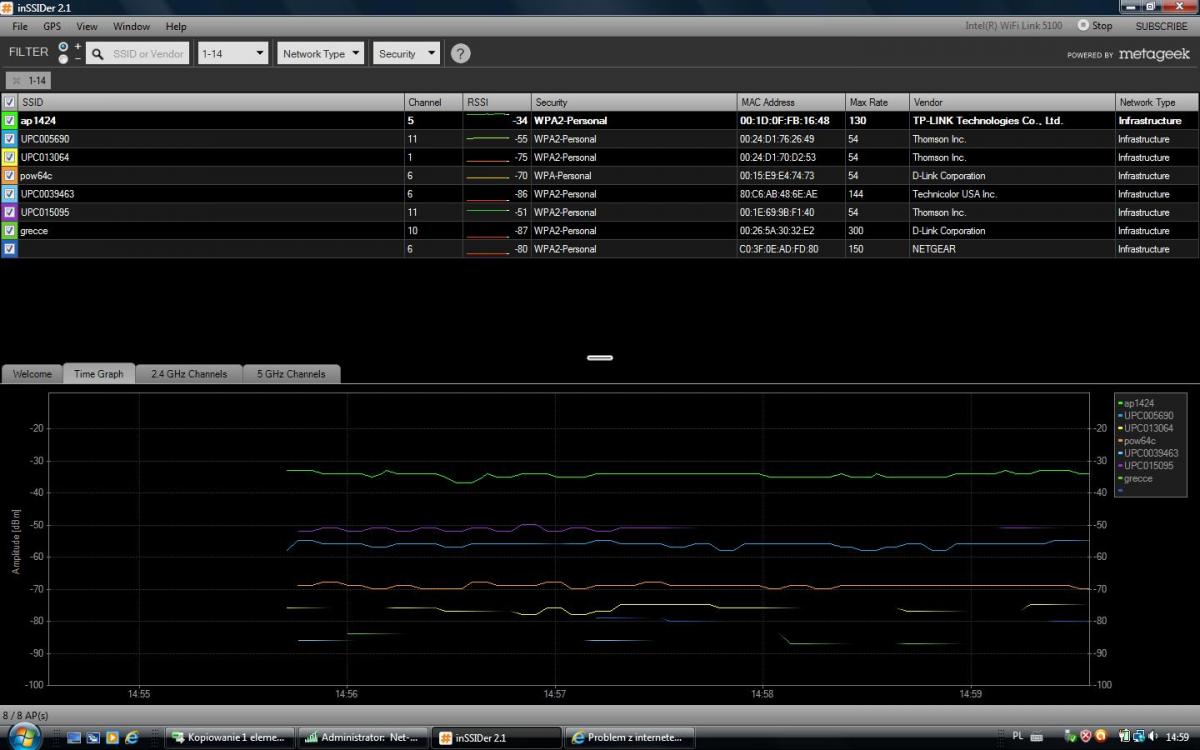Click the Intel WiFi Link 5100 adapter label
1200x750 pixels.
click(1013, 26)
